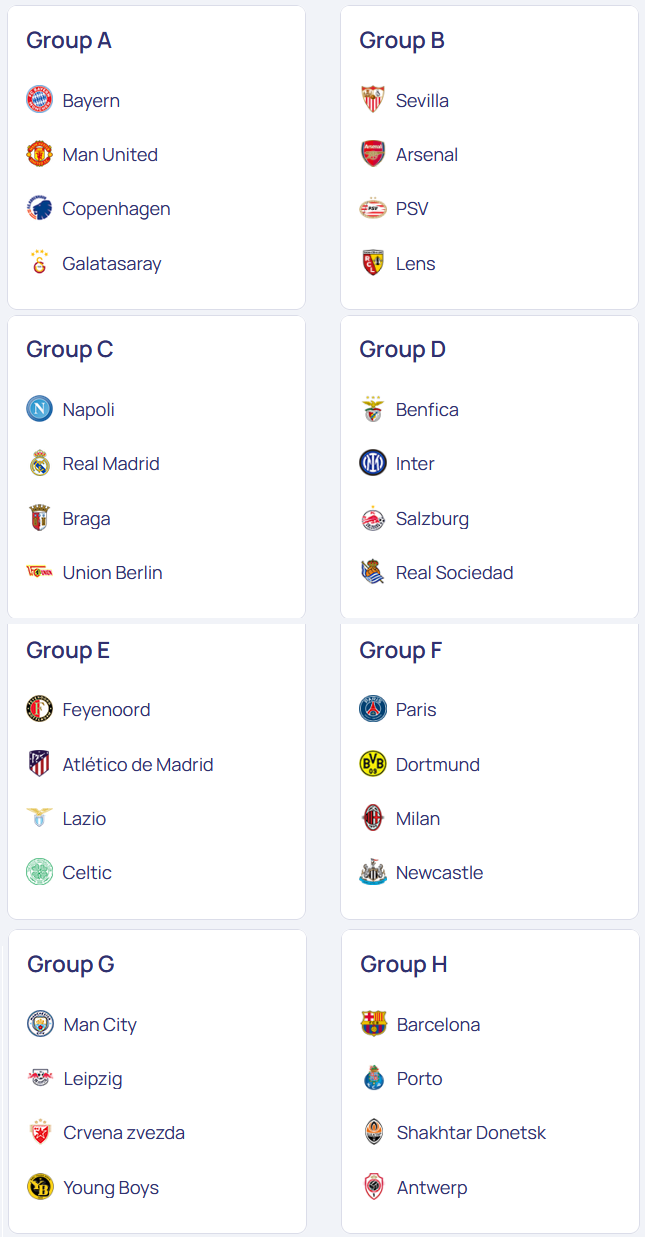Screen dimensions: 645x1238
Task: Click the Man United club crest
Action: coord(39,154)
